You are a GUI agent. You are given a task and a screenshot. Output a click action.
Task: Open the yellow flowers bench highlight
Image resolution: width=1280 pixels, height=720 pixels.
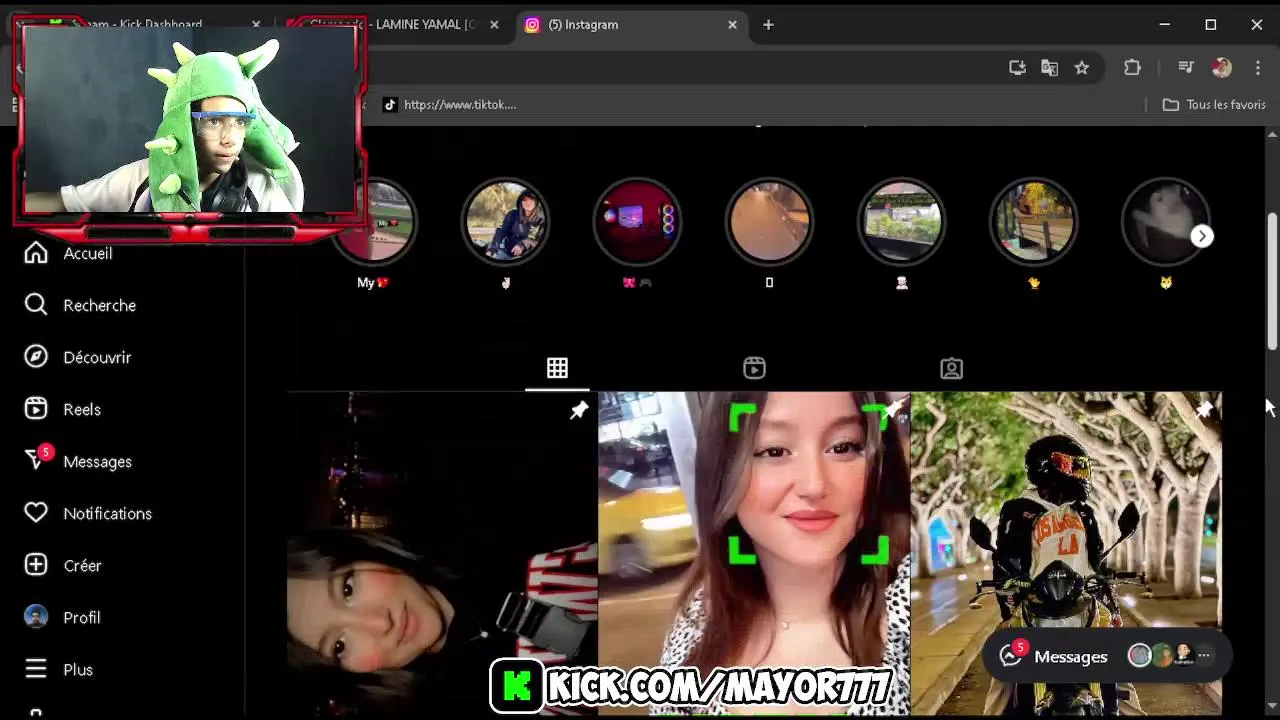click(x=1033, y=222)
